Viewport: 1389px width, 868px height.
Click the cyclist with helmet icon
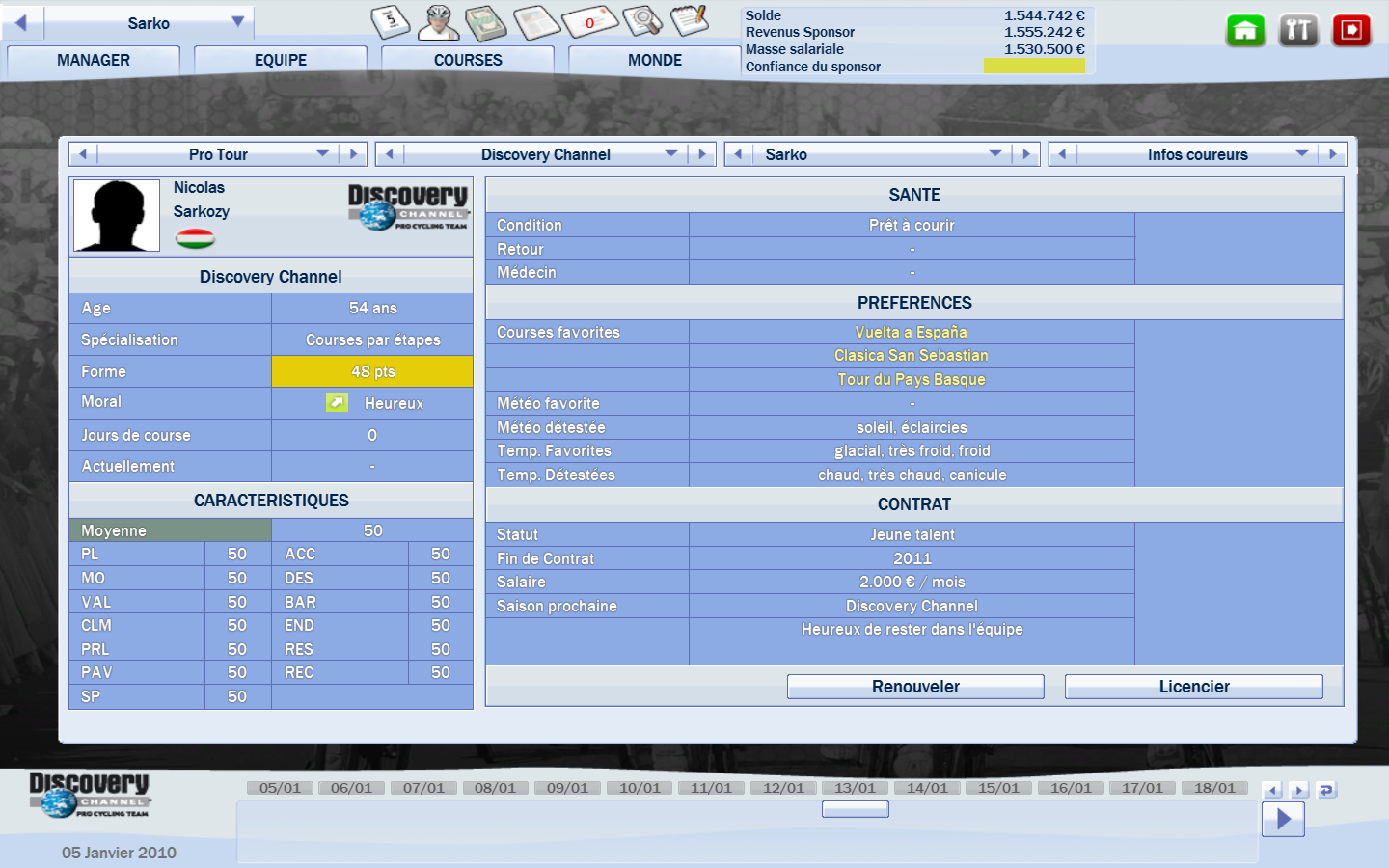439,21
